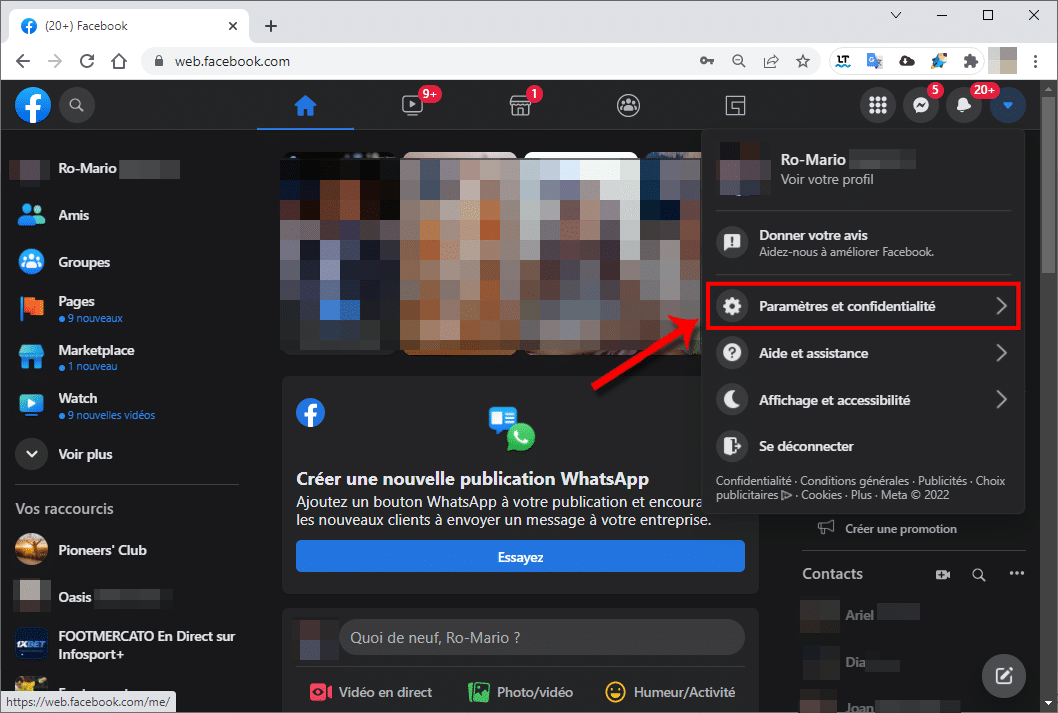This screenshot has width=1058, height=713.
Task: Open the first story thumbnail
Action: coord(338,253)
